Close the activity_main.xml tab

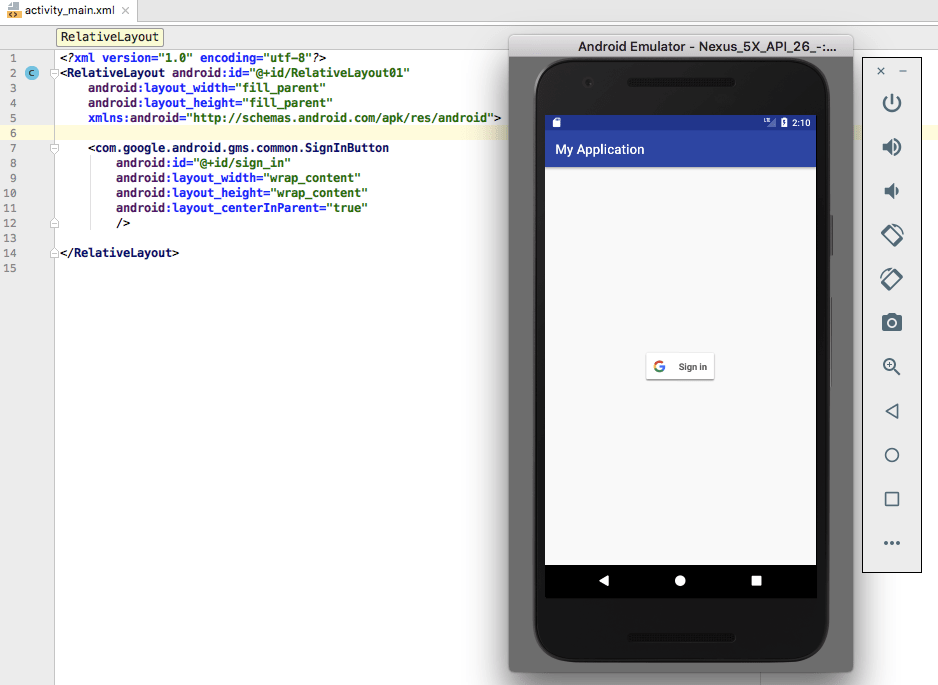125,10
